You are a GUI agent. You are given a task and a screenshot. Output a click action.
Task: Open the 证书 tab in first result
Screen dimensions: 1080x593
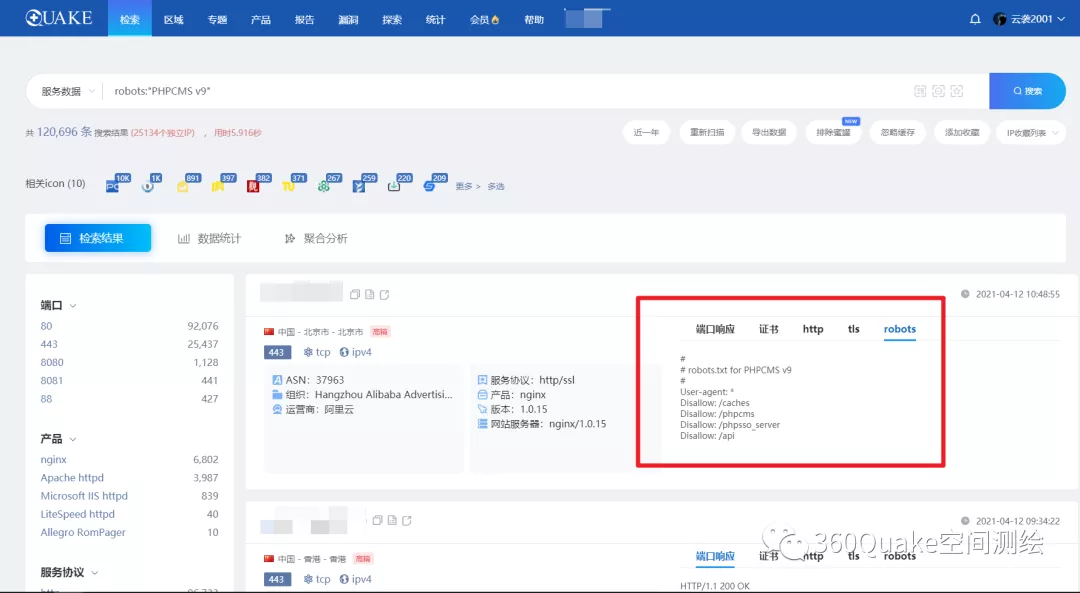point(768,329)
